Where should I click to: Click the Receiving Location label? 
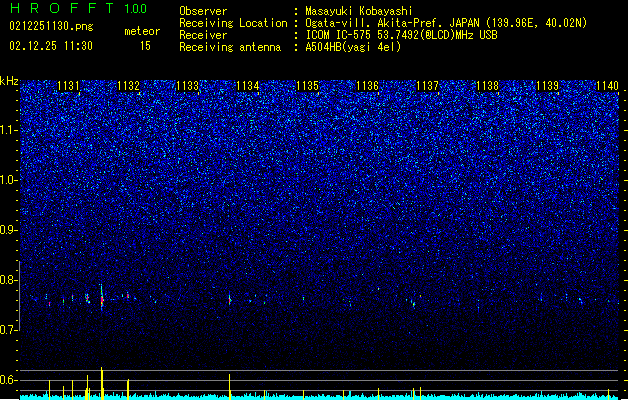click(x=233, y=23)
